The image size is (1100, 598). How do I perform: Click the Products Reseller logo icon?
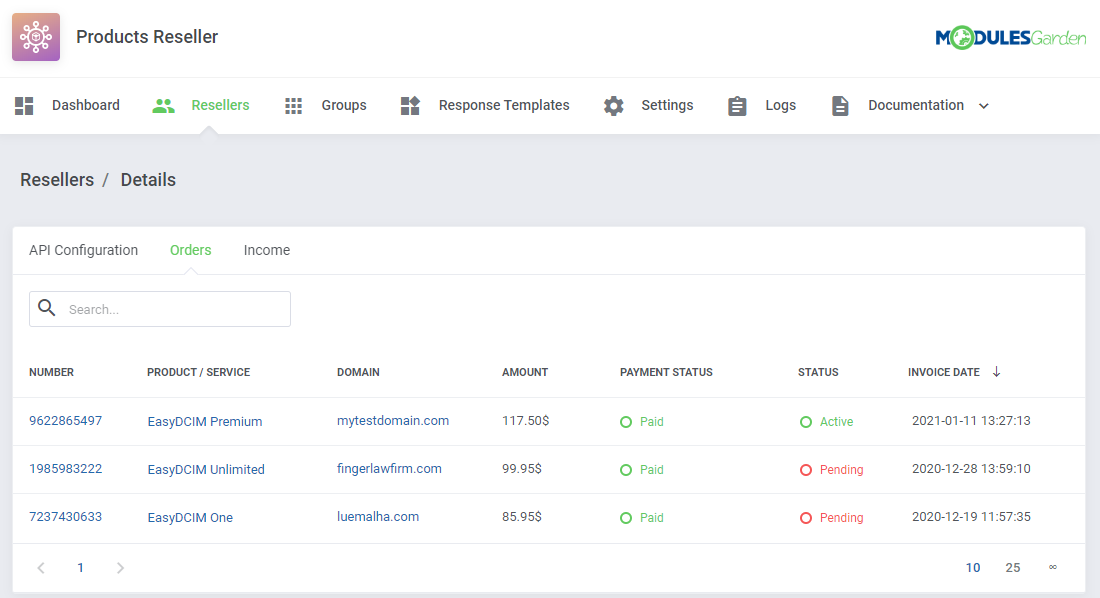tap(36, 37)
